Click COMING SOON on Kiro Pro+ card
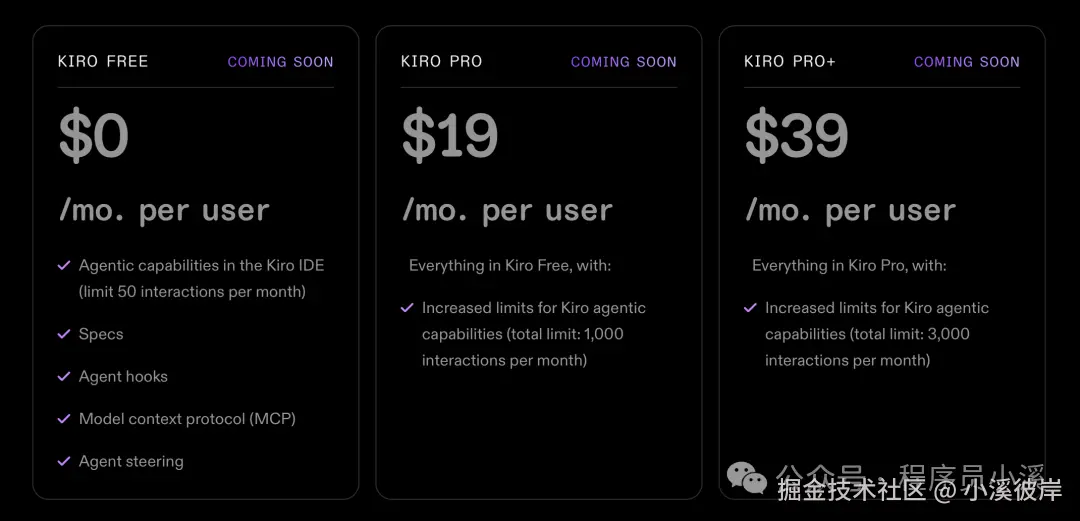 pyautogui.click(x=966, y=62)
